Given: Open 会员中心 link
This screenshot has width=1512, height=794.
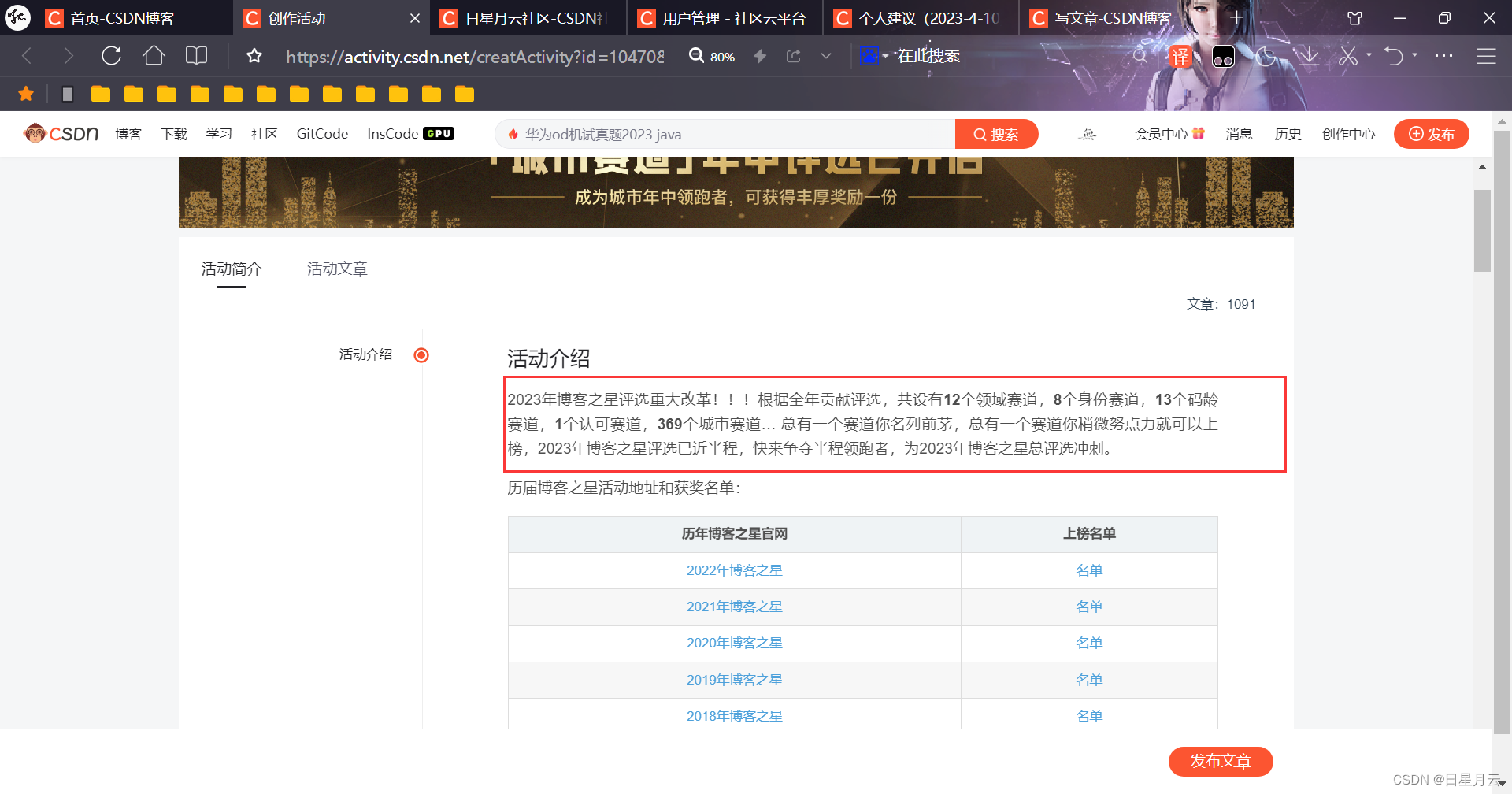Looking at the screenshot, I should (1169, 134).
